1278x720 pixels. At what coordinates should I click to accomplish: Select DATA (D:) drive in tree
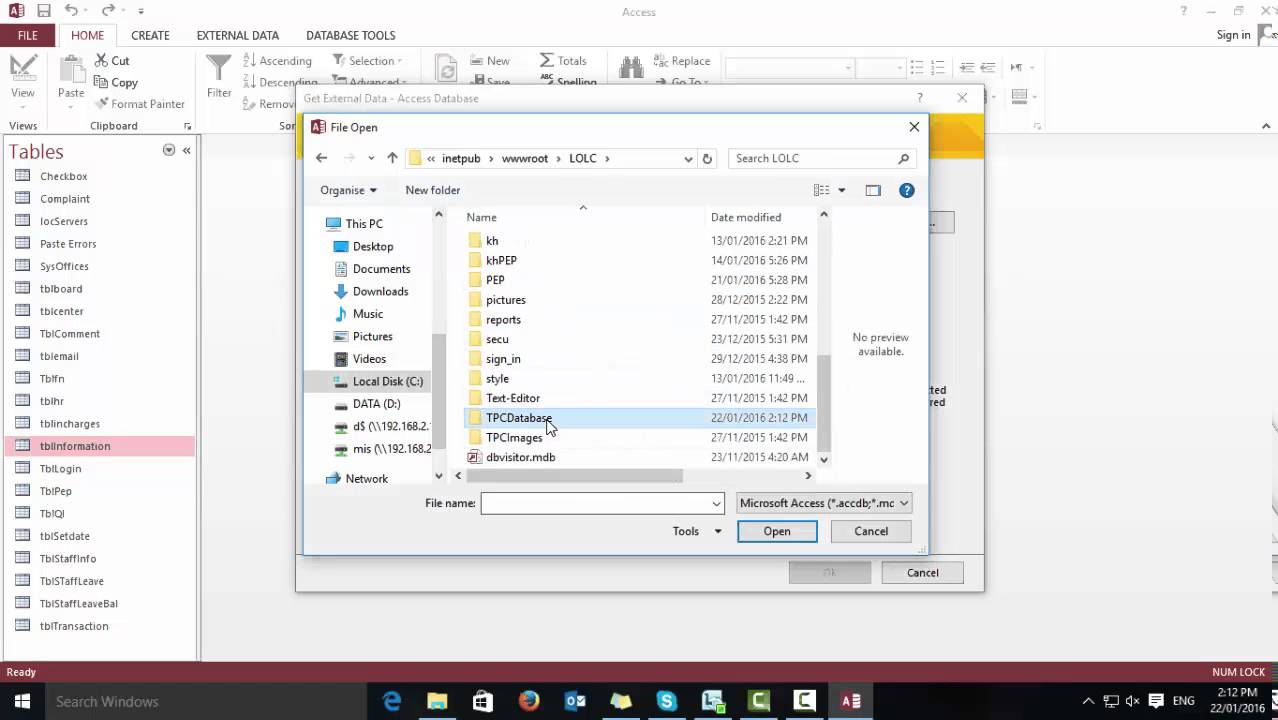(x=376, y=404)
